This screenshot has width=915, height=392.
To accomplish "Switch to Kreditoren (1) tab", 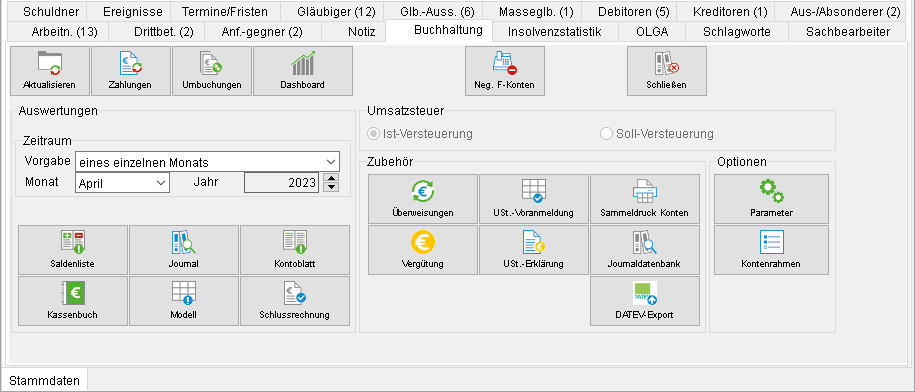I will coord(726,11).
